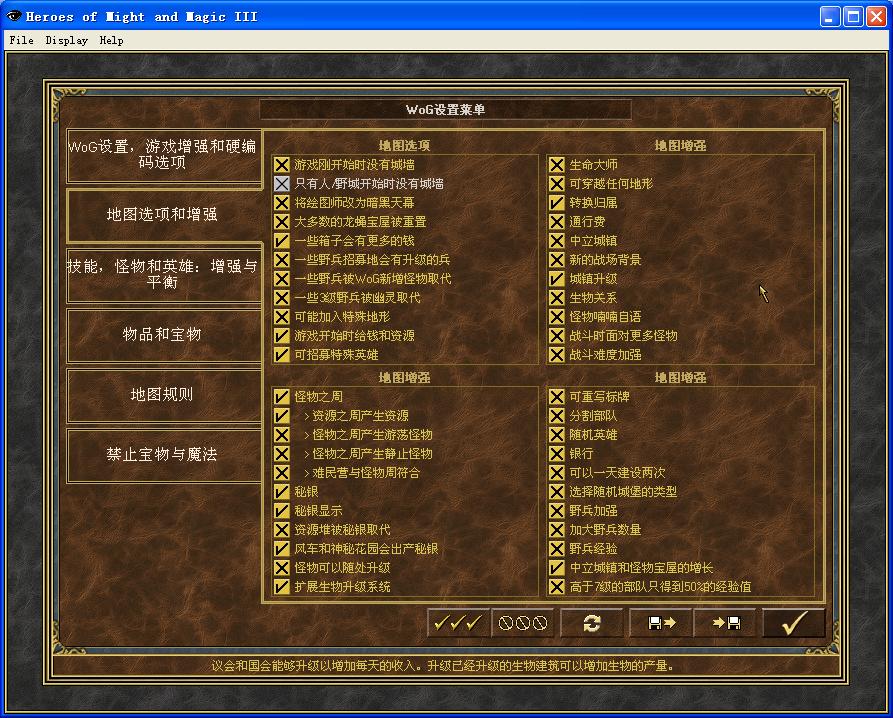Enable sub-option 怪物之周产生静止怪物

point(281,454)
